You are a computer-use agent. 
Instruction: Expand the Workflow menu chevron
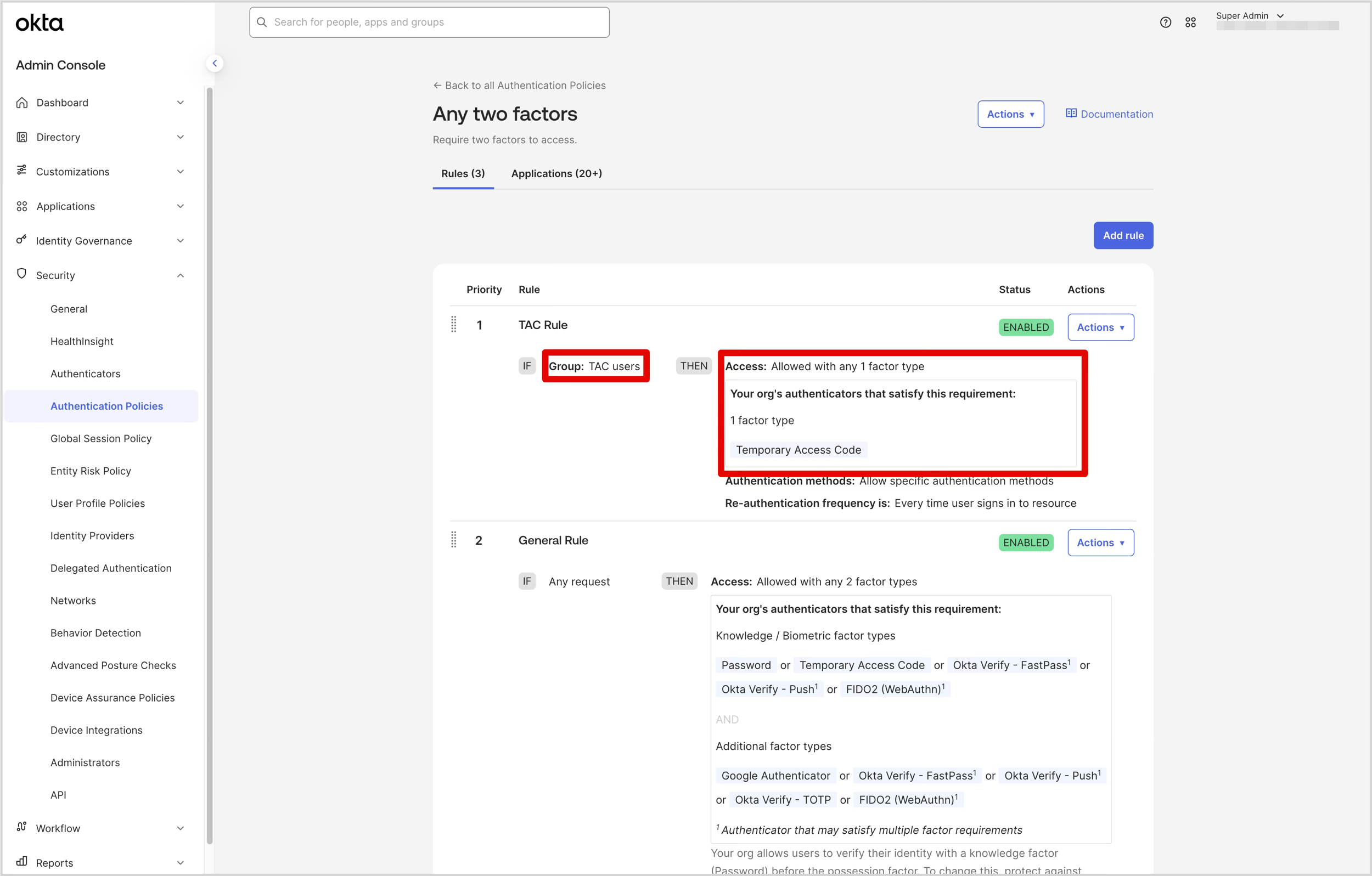tap(181, 829)
